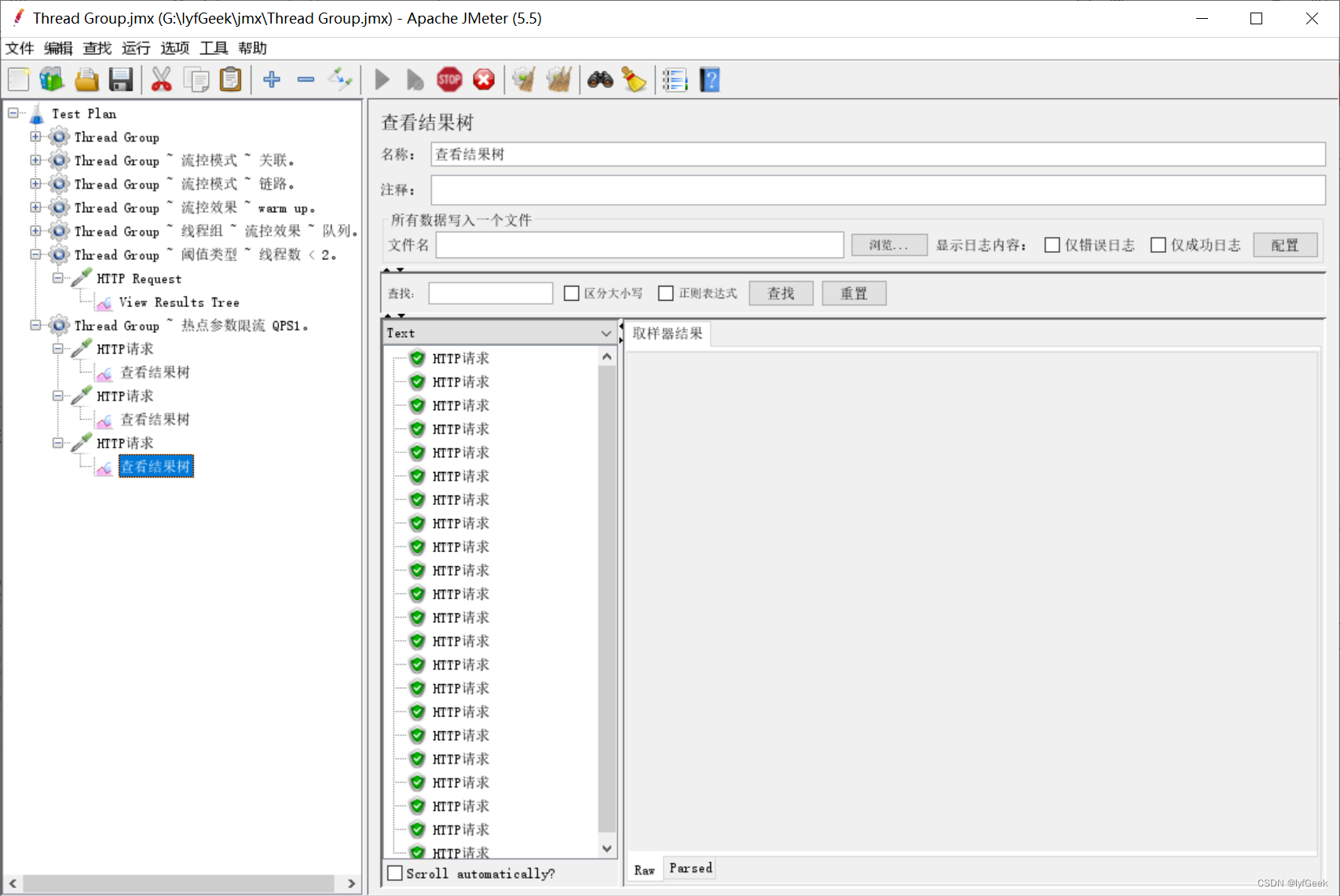1340x896 pixels.
Task: Click the 查找 text input field
Action: [x=491, y=293]
